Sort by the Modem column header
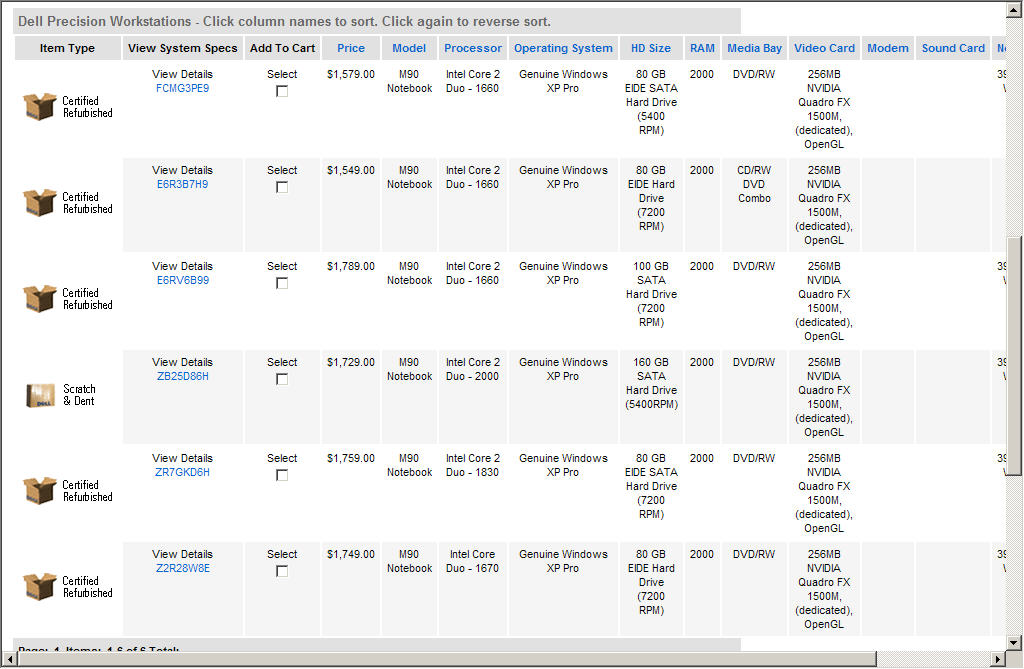The height and width of the screenshot is (669, 1024). 888,48
